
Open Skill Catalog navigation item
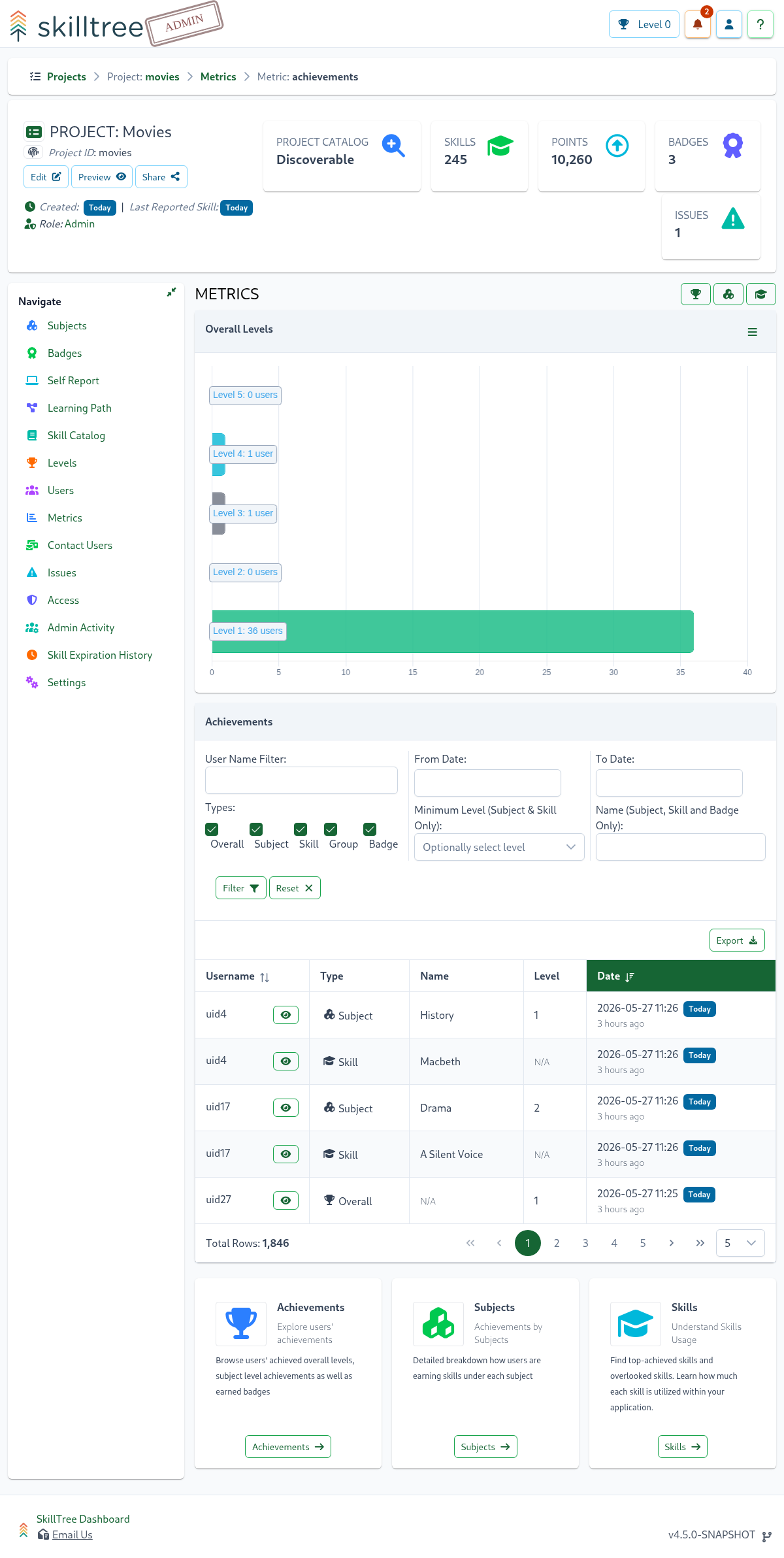[76, 435]
